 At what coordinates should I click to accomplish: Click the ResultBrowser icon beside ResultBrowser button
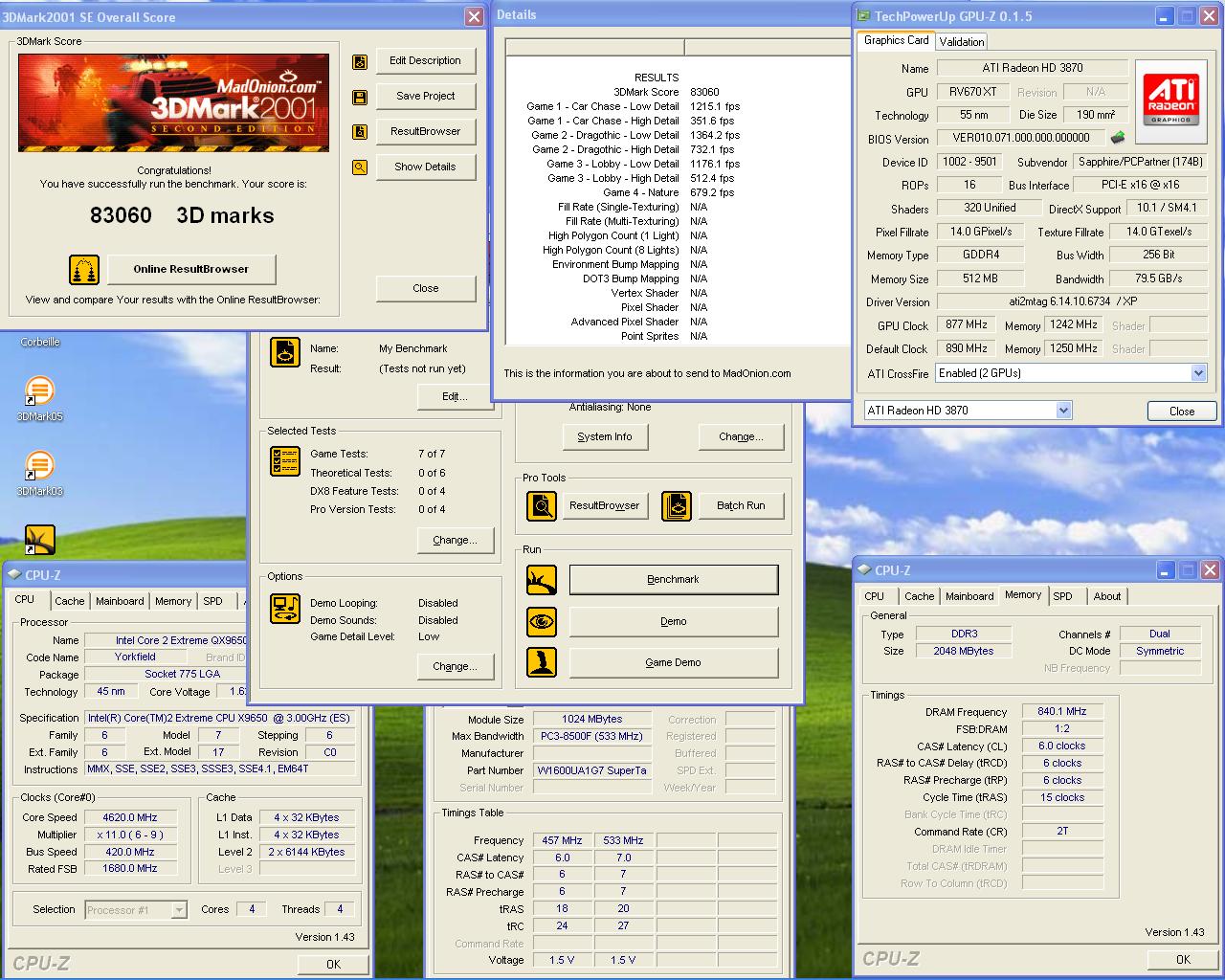tap(360, 132)
